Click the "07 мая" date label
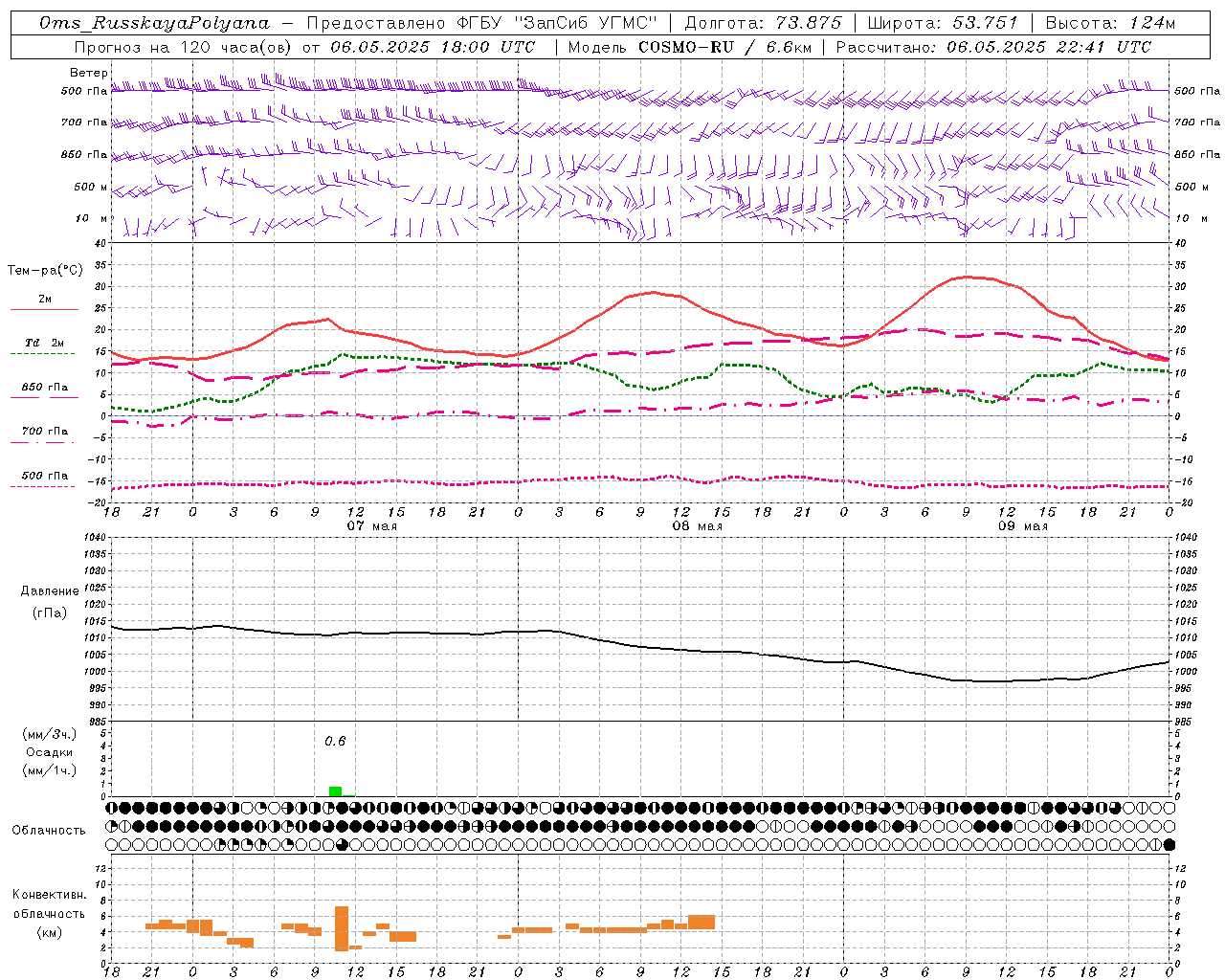This screenshot has height=980, width=1225. 371,526
